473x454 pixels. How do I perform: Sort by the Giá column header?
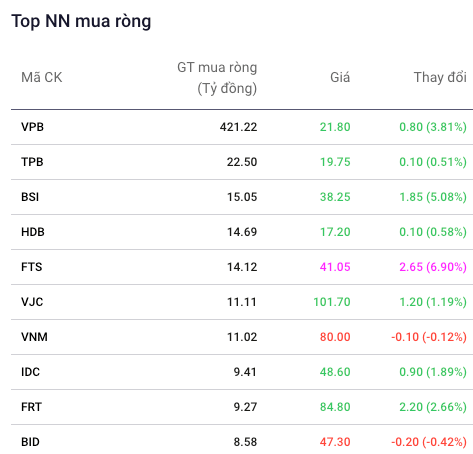coord(340,77)
